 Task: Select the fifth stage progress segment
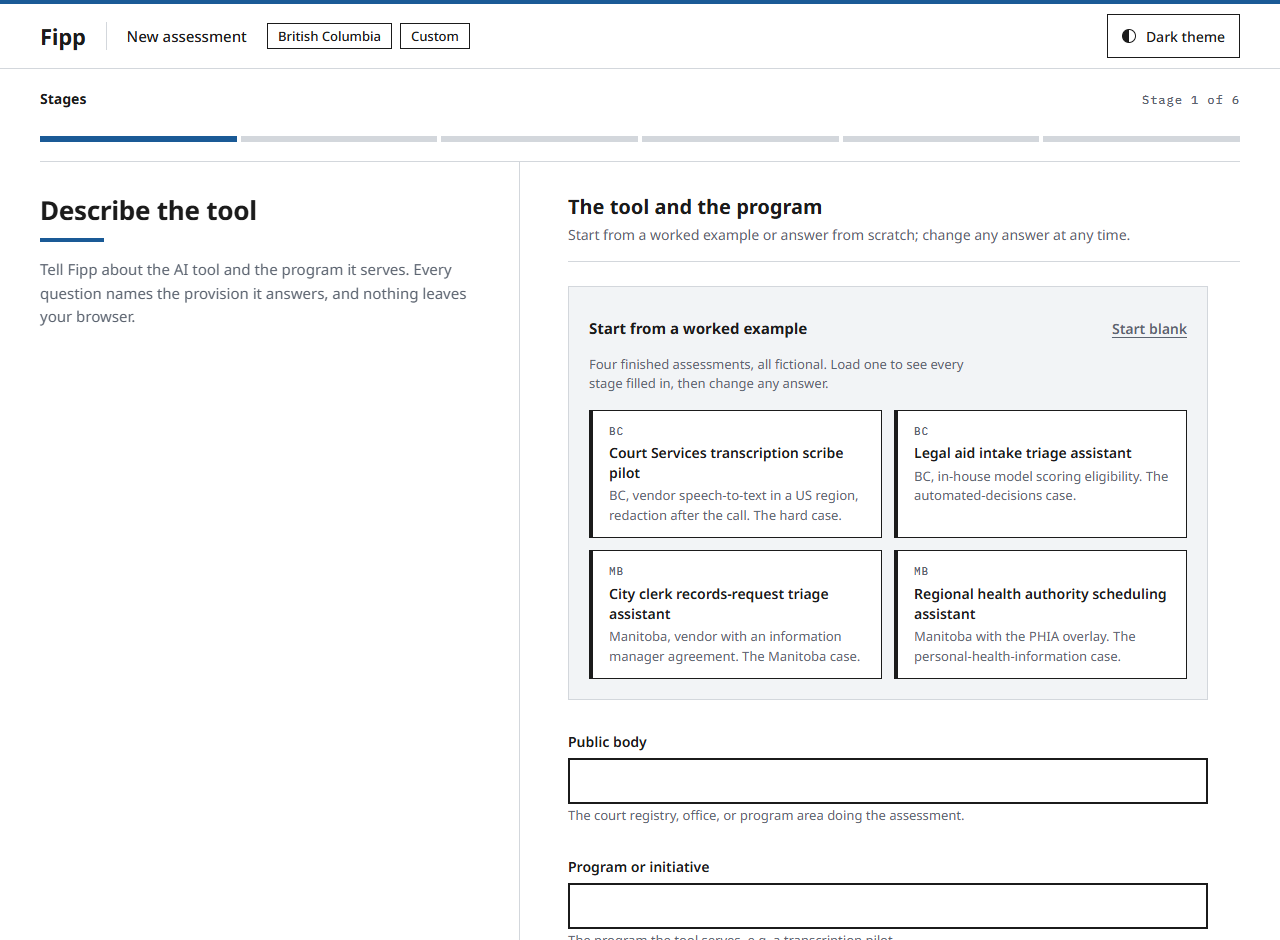click(x=941, y=139)
